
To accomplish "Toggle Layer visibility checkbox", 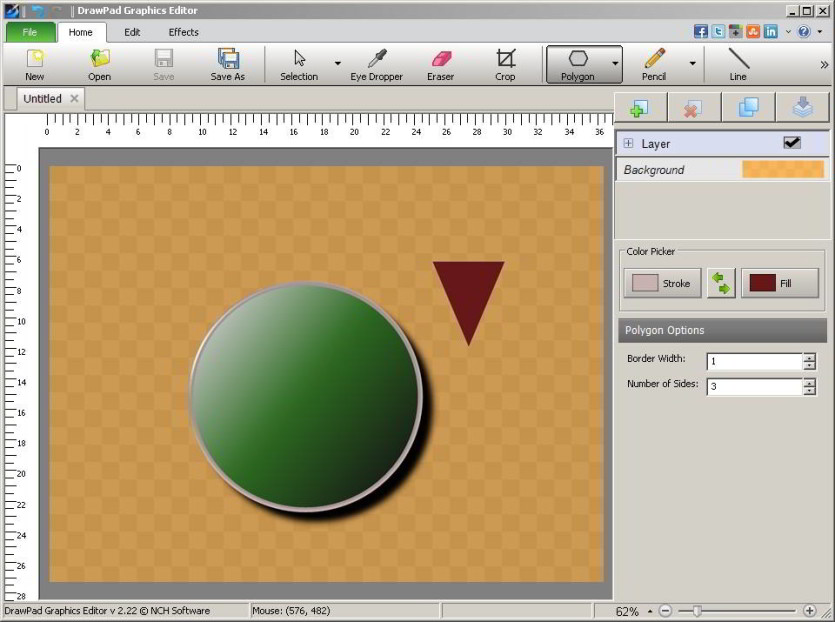I will 792,142.
